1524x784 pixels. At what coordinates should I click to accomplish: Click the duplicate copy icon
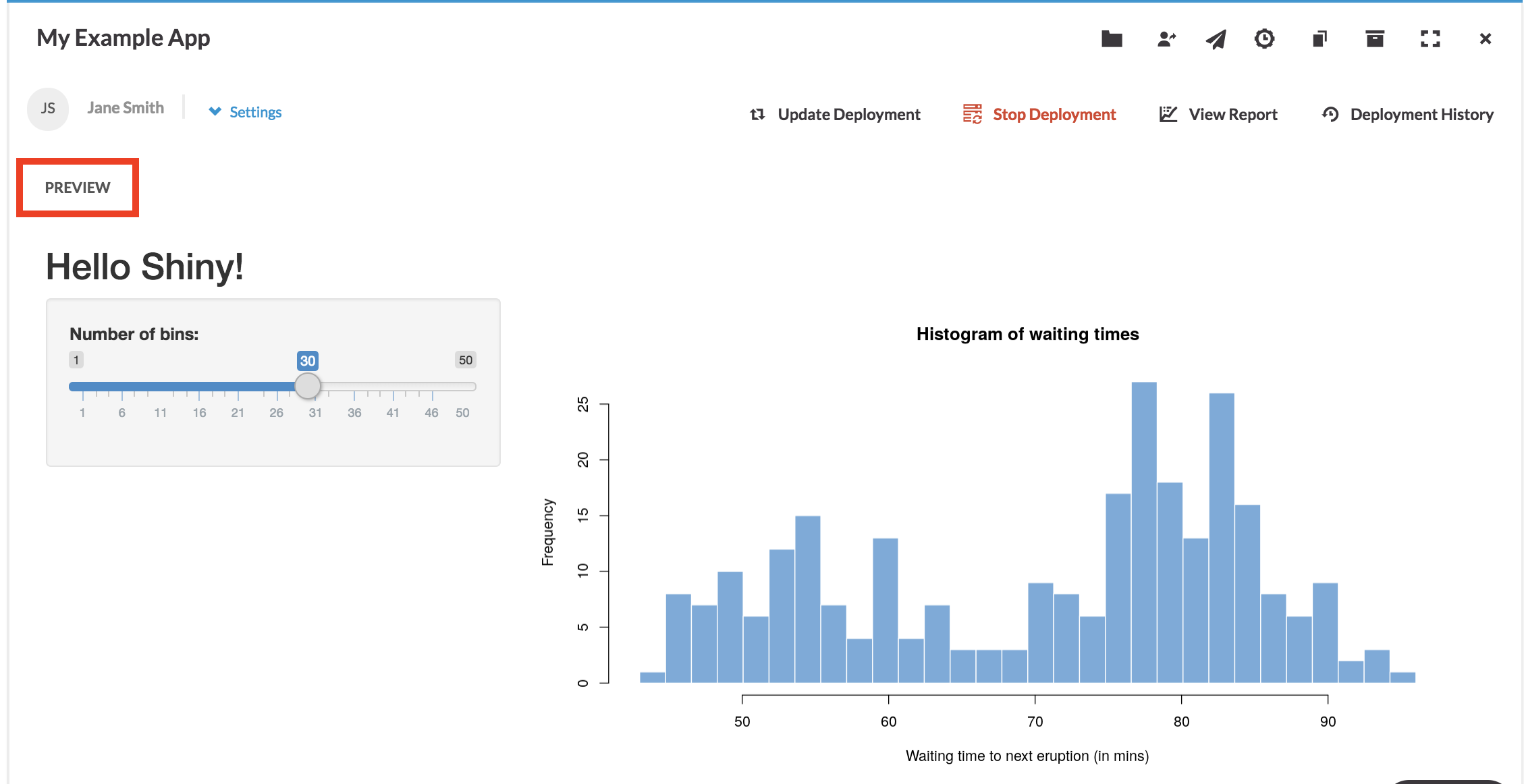(x=1319, y=39)
